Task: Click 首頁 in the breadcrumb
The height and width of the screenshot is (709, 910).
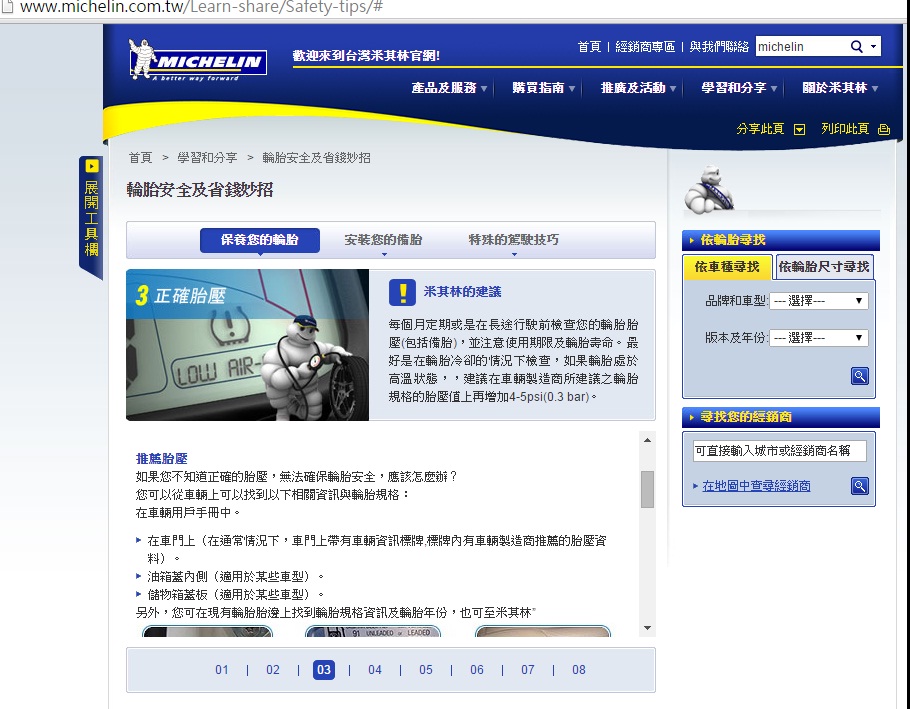Action: pos(140,158)
